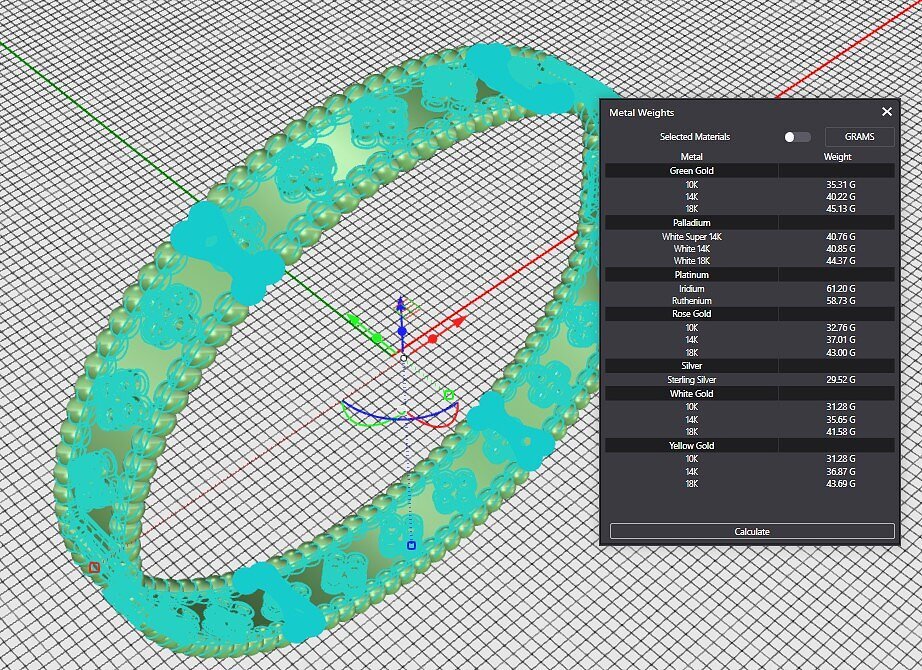This screenshot has width=922, height=670.
Task: Select the Iridium platinum row
Action: click(691, 289)
